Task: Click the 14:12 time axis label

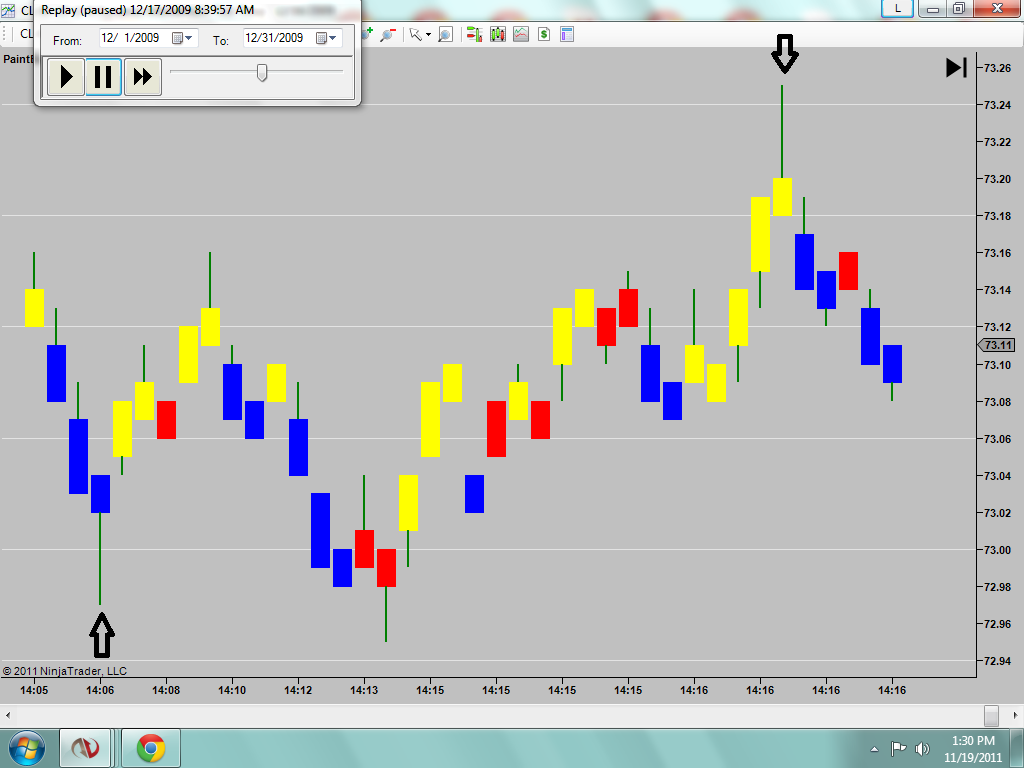Action: coord(298,690)
